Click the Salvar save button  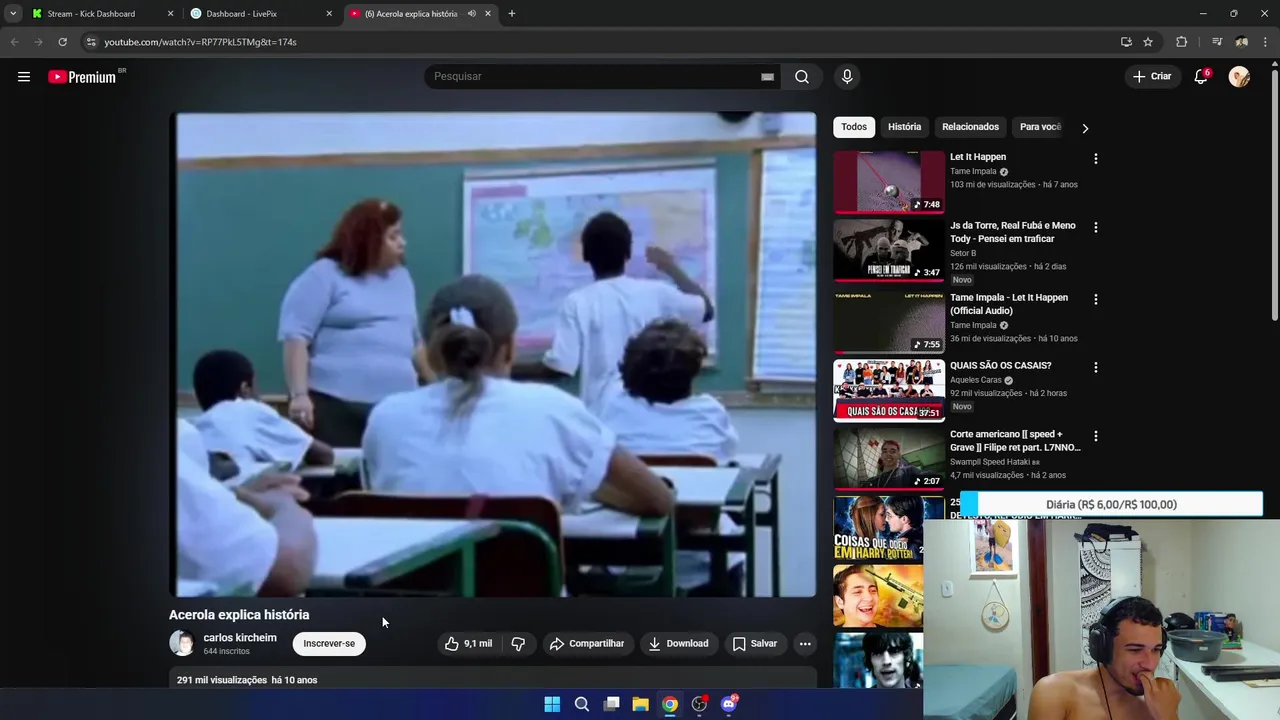(754, 644)
